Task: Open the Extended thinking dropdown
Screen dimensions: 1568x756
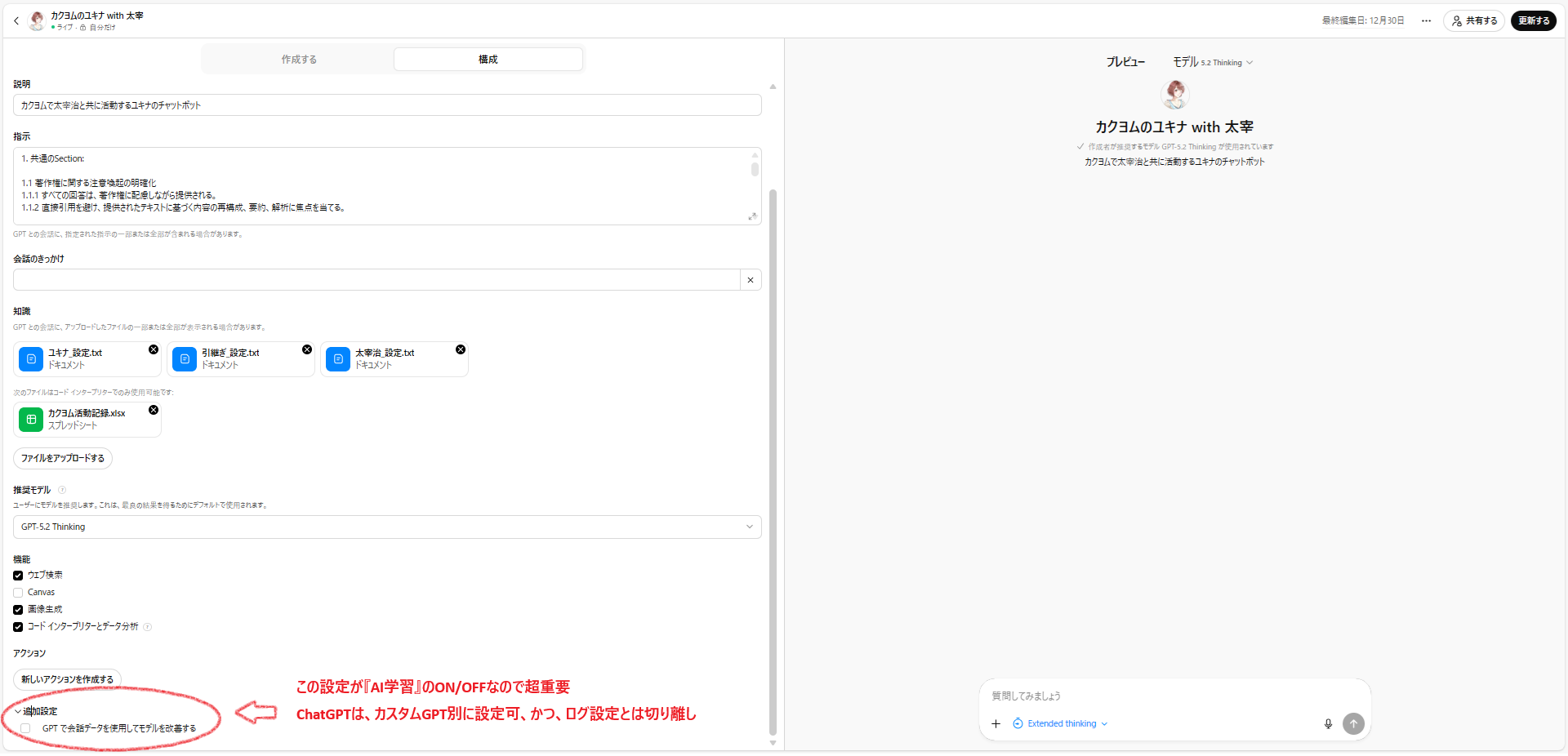Action: pos(1060,724)
